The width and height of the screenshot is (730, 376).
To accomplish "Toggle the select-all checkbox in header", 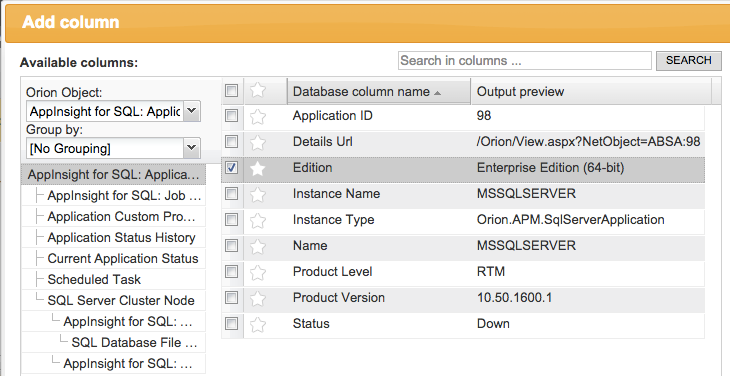I will click(231, 90).
